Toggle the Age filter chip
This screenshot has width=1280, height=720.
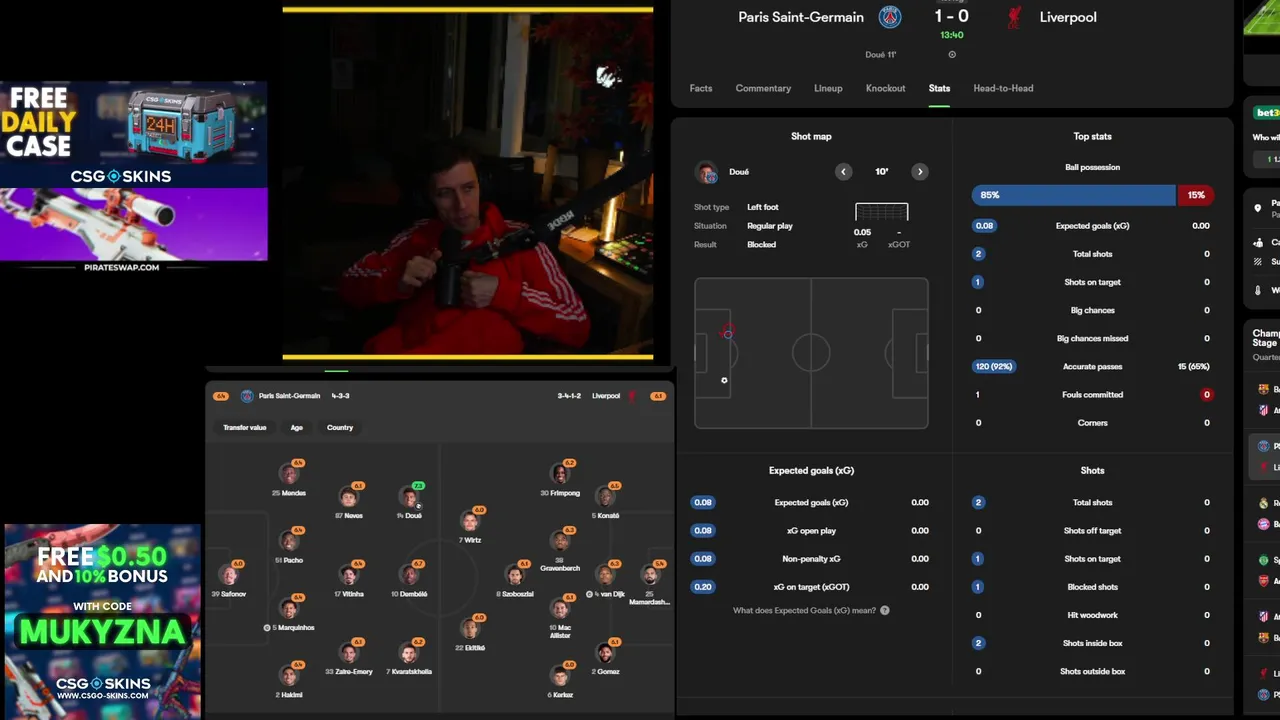pos(297,428)
